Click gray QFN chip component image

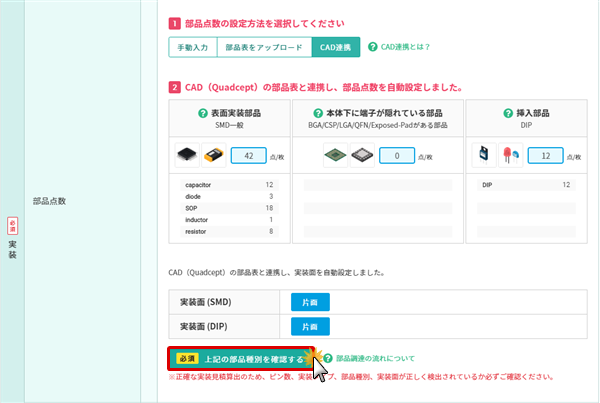[360, 155]
